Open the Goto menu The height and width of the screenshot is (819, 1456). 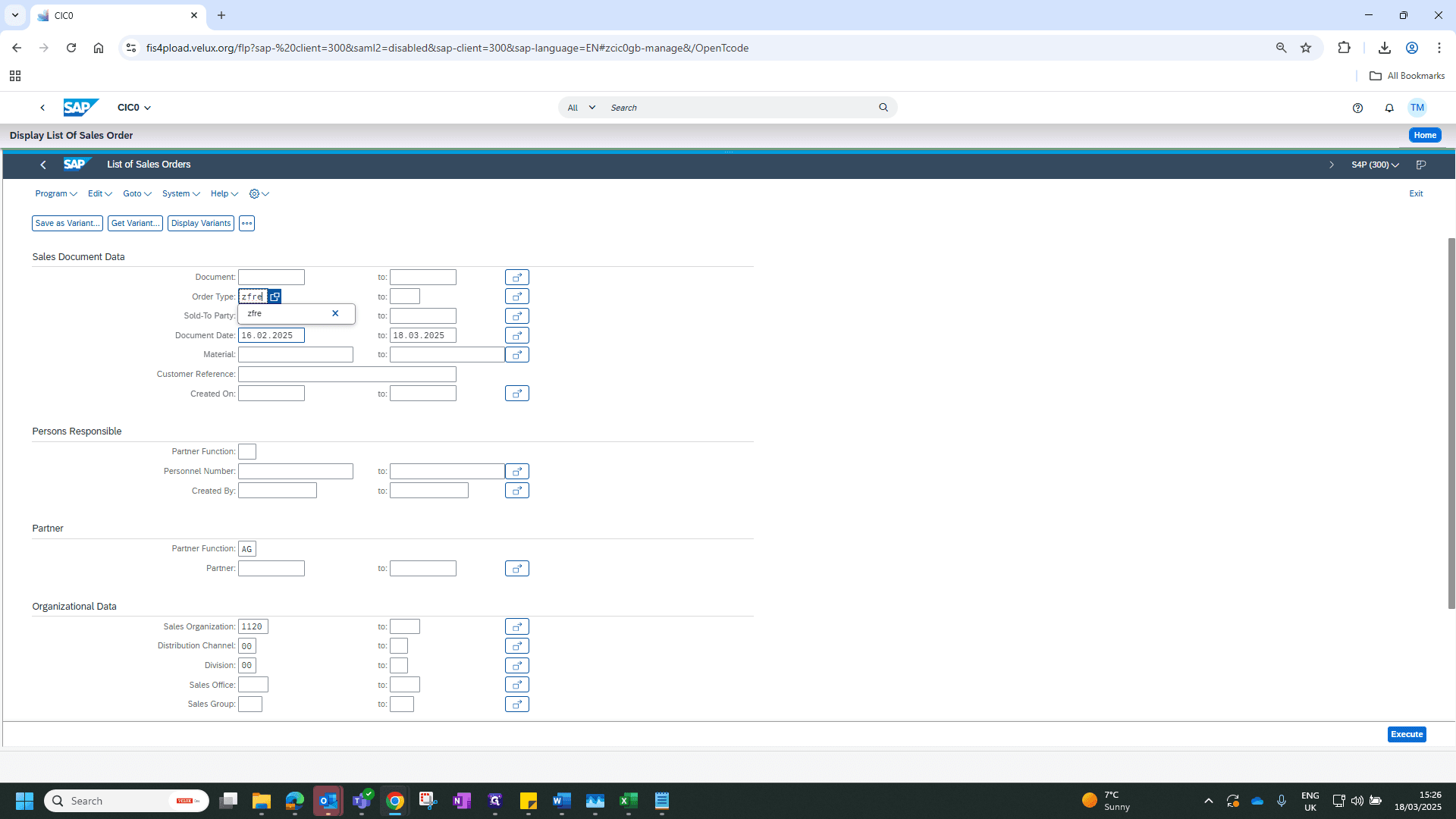[x=137, y=194]
